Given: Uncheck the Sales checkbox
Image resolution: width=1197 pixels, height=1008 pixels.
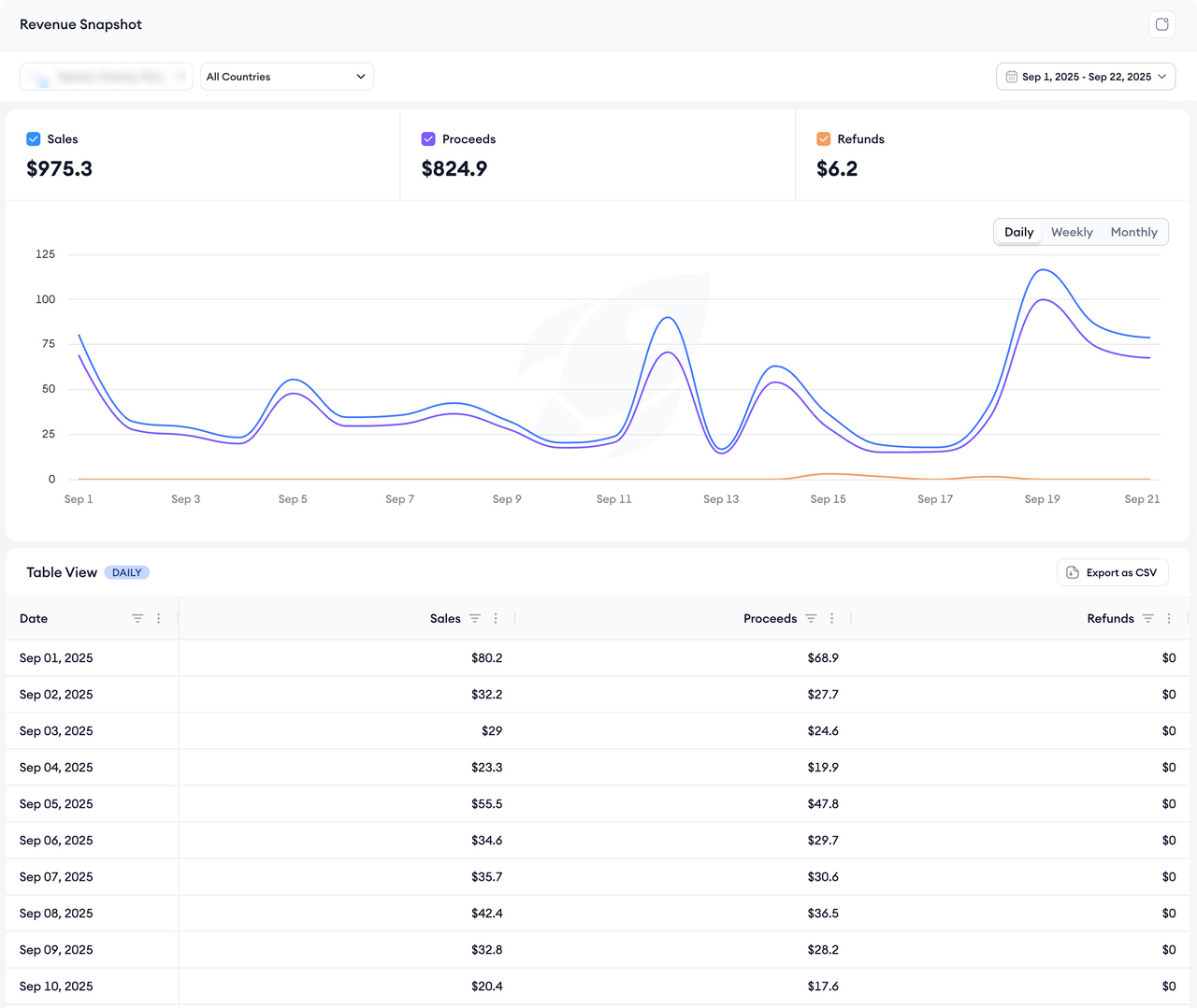Looking at the screenshot, I should (34, 139).
